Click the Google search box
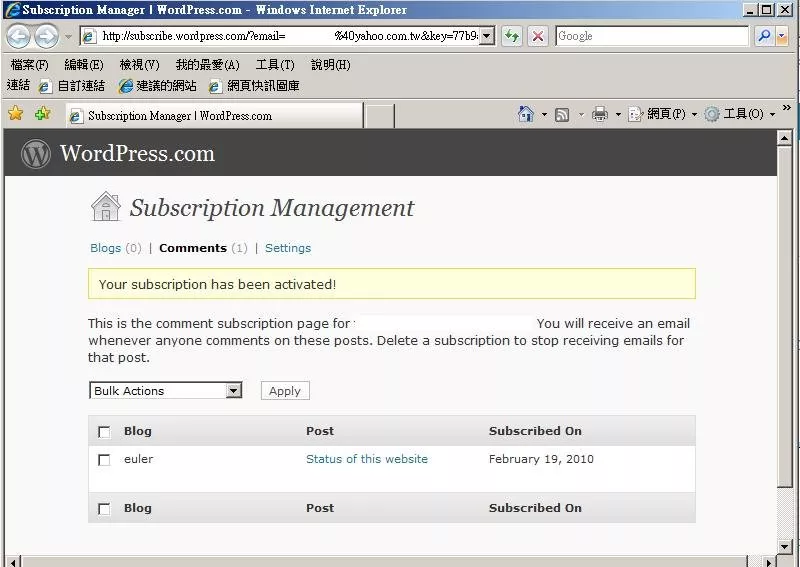Image resolution: width=800 pixels, height=567 pixels. coord(652,36)
